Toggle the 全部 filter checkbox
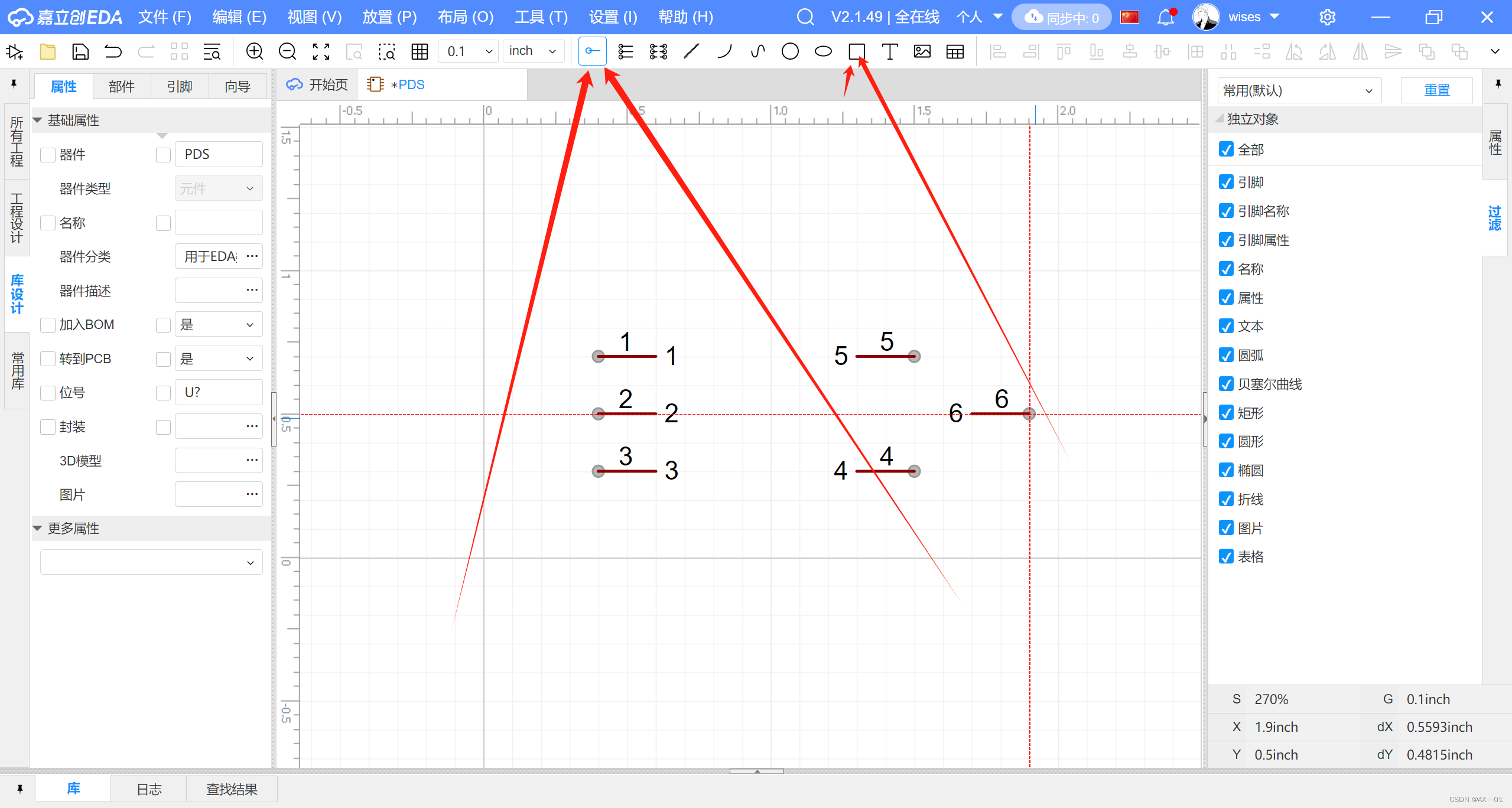 1226,149
